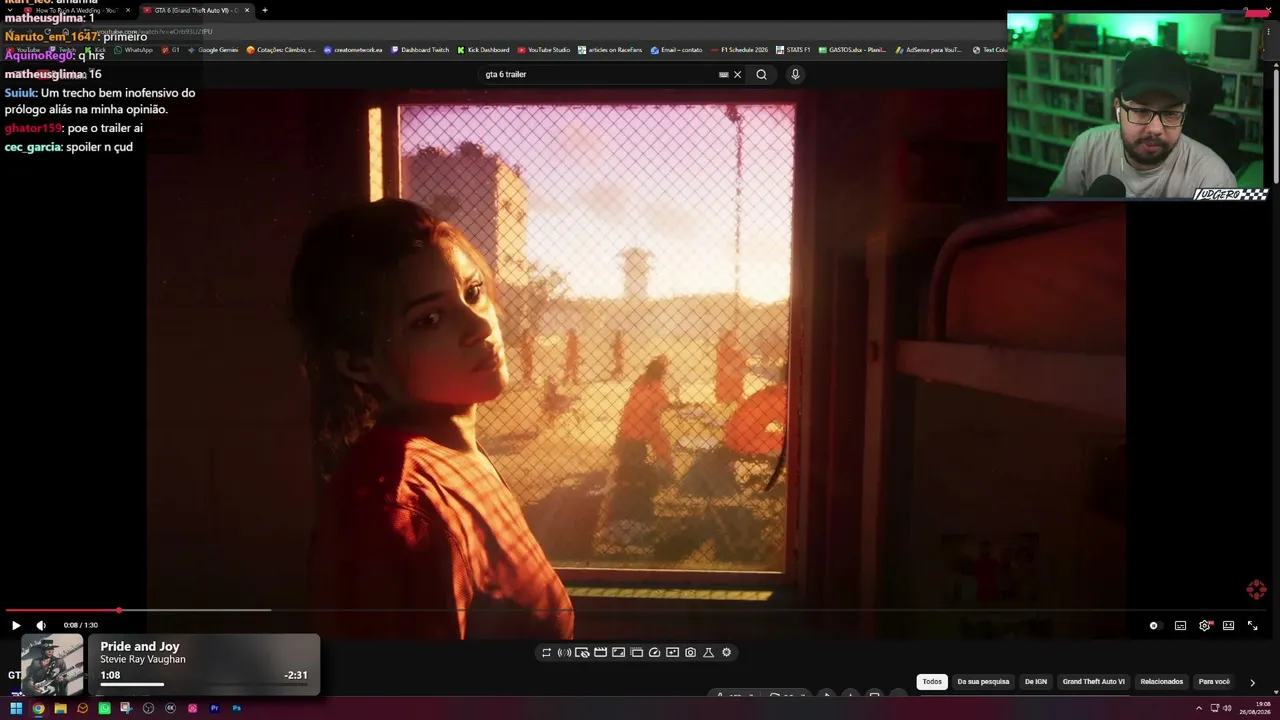Select the 'Relacionados' chip

tap(1162, 682)
